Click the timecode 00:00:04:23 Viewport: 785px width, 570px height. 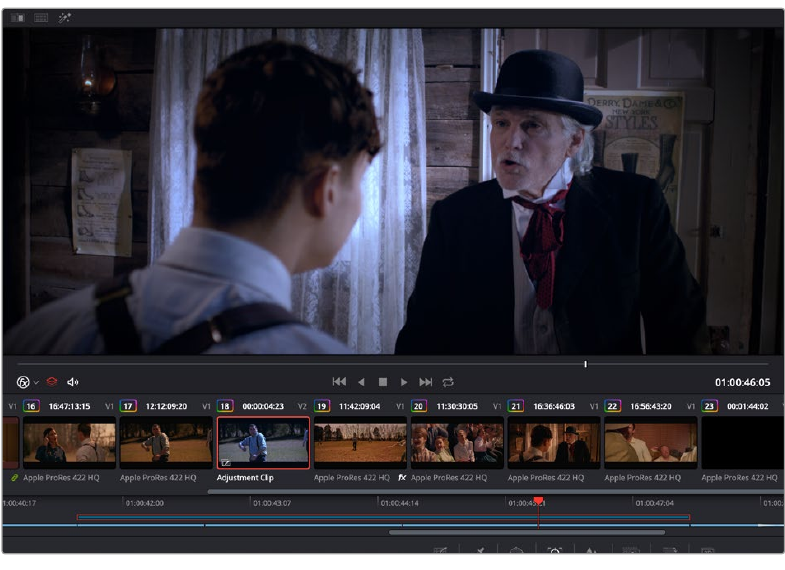[263, 406]
